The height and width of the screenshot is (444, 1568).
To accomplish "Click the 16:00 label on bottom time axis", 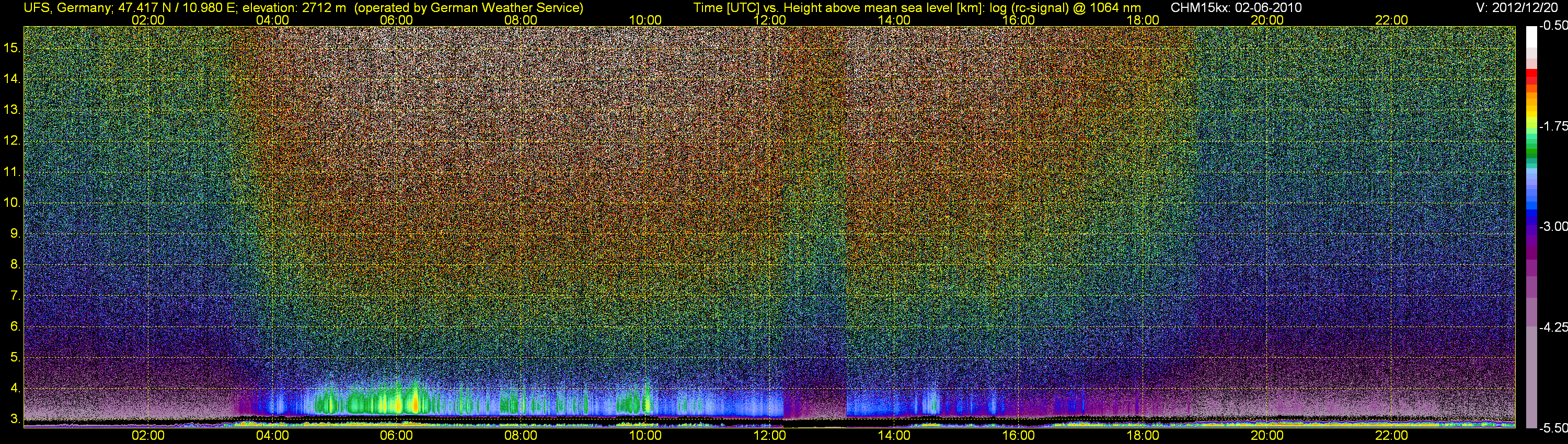I will [x=1018, y=436].
